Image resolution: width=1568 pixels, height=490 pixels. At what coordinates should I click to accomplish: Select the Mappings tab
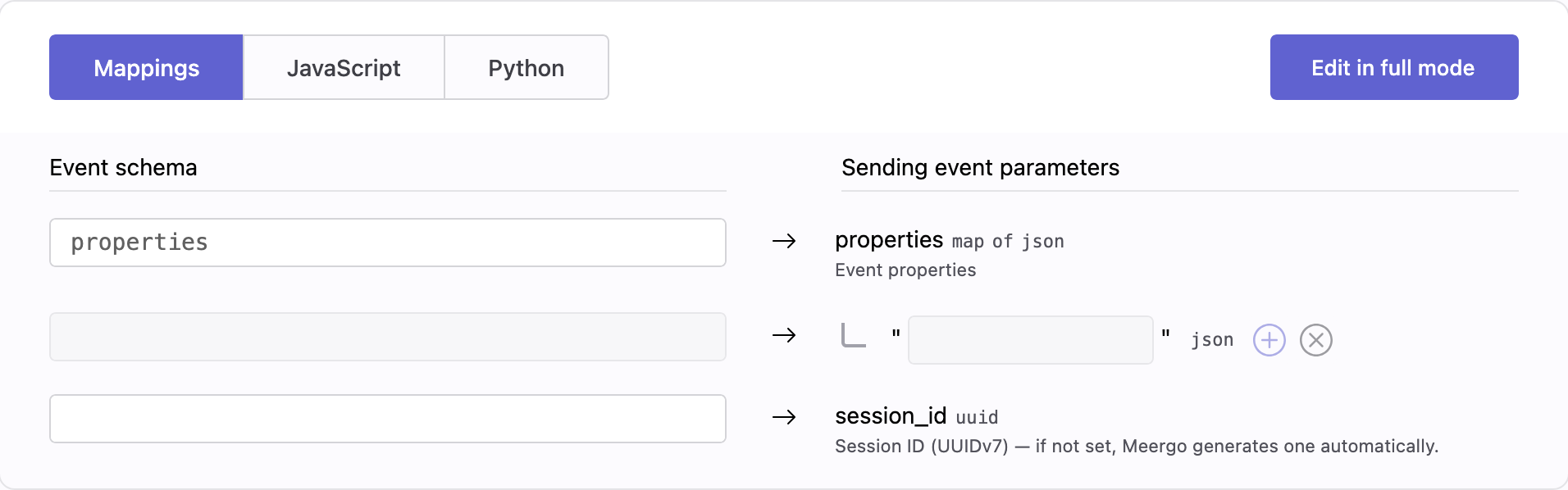(145, 67)
